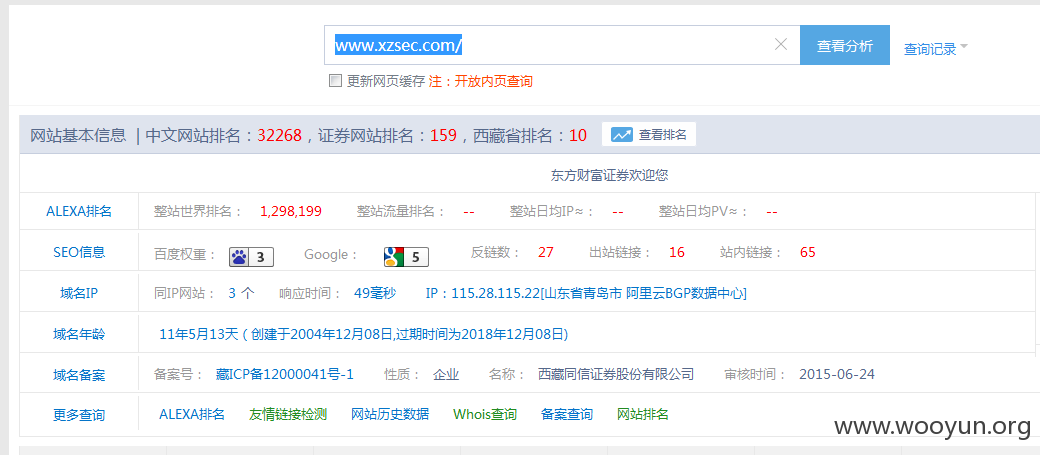Screen dimensions: 1040x455
Task: Open 备案查询 link
Action: 567,415
